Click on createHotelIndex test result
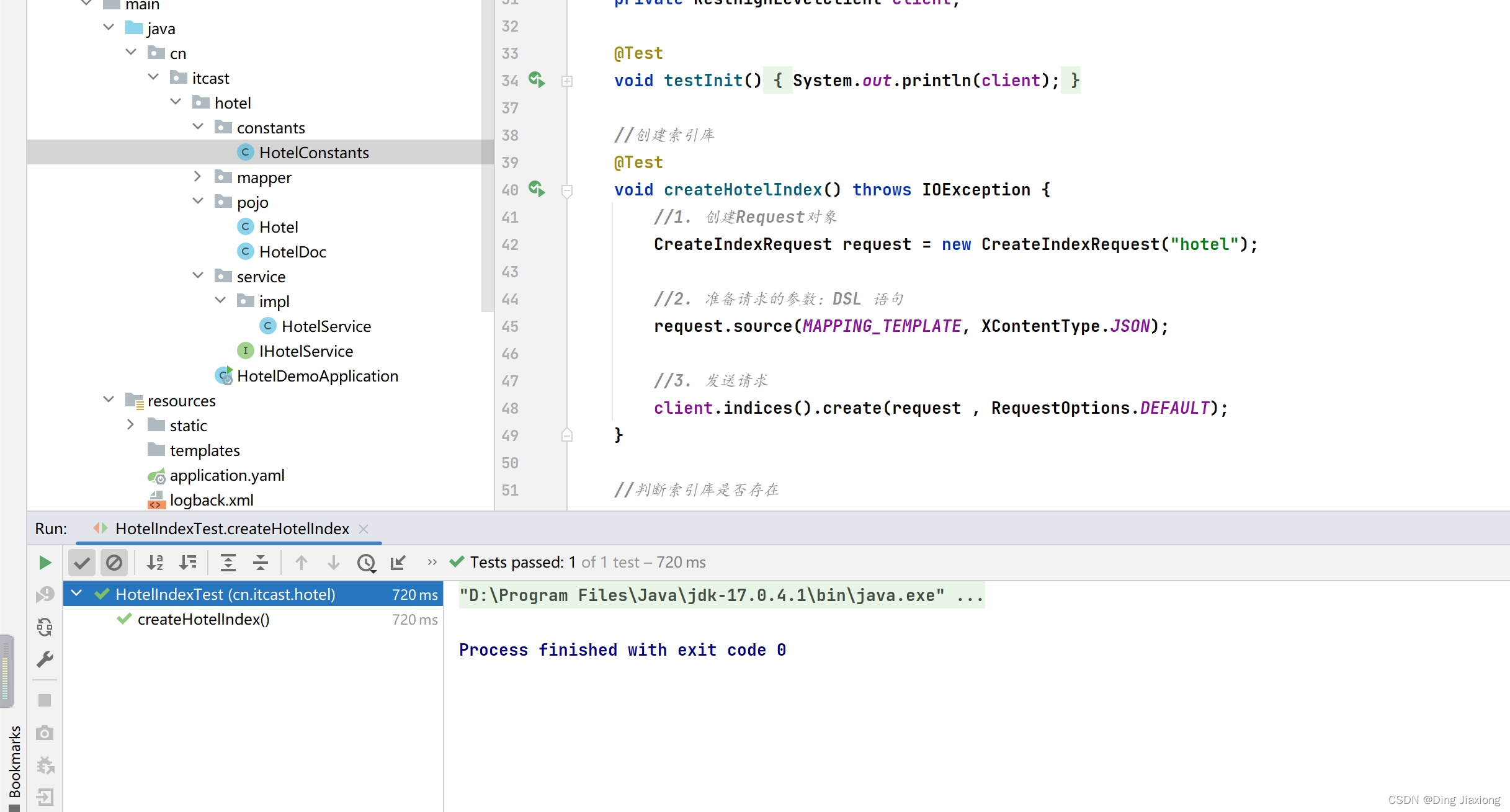 [x=202, y=619]
